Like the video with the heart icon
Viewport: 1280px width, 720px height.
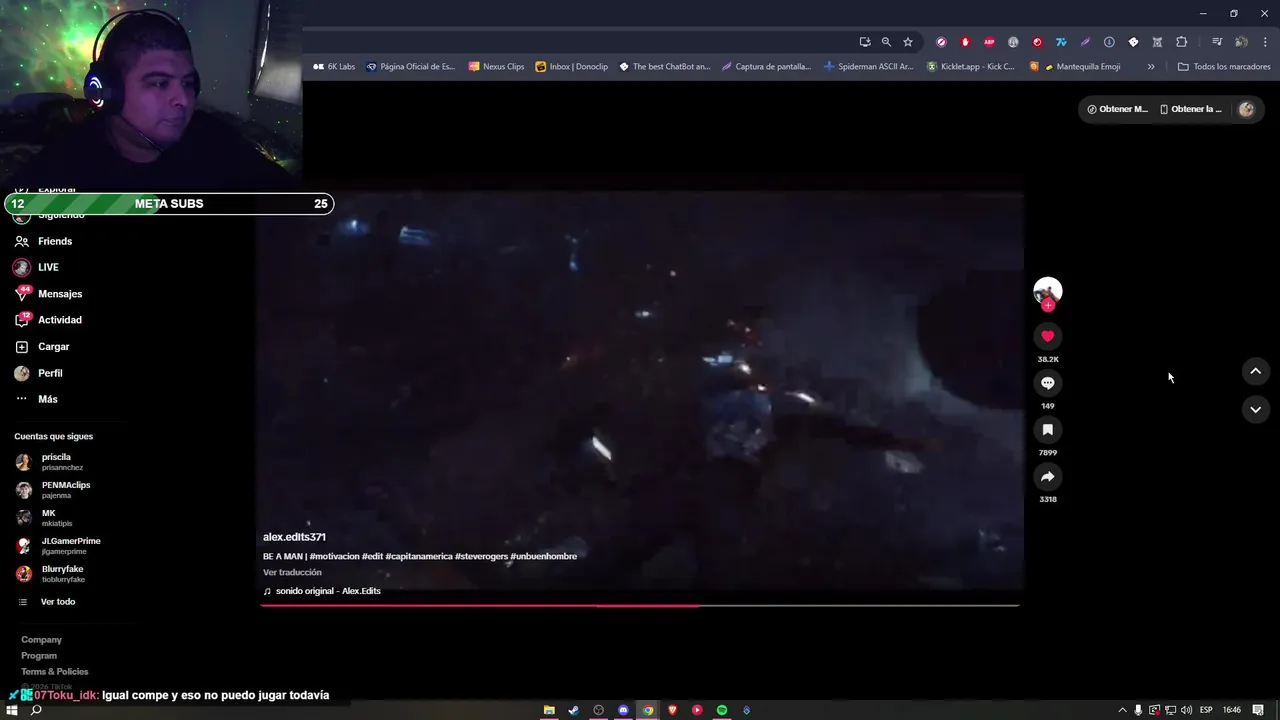[x=1047, y=337]
